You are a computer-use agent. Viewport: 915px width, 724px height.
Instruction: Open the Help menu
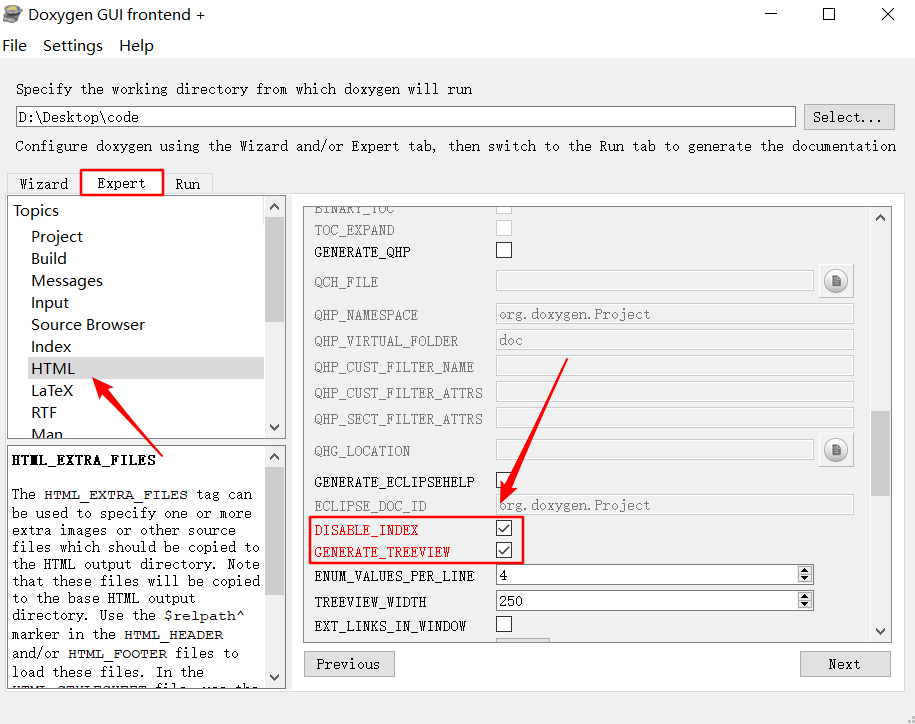coord(137,46)
